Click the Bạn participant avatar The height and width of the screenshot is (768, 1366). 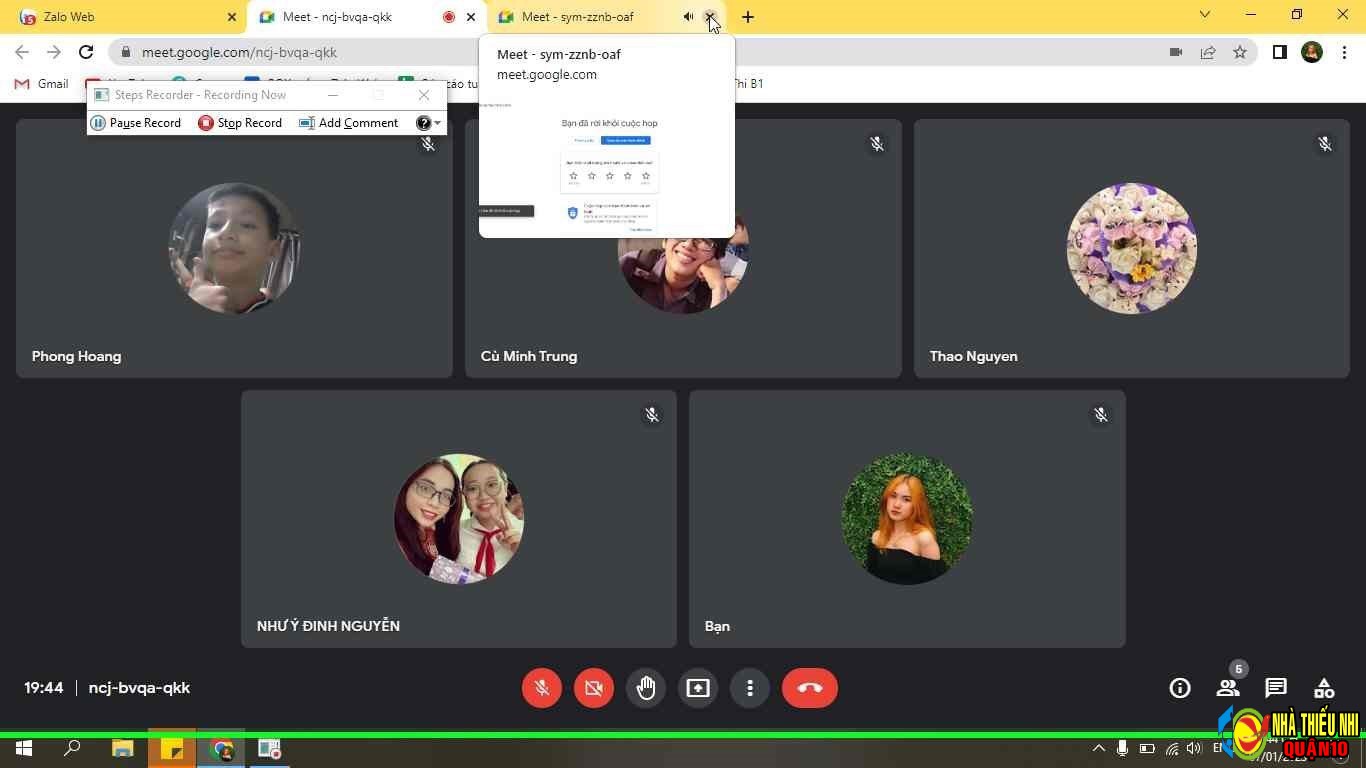point(907,518)
